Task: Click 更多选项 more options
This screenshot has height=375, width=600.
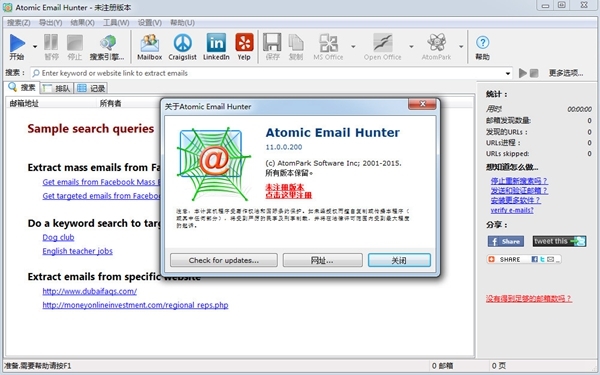Action: click(x=566, y=73)
